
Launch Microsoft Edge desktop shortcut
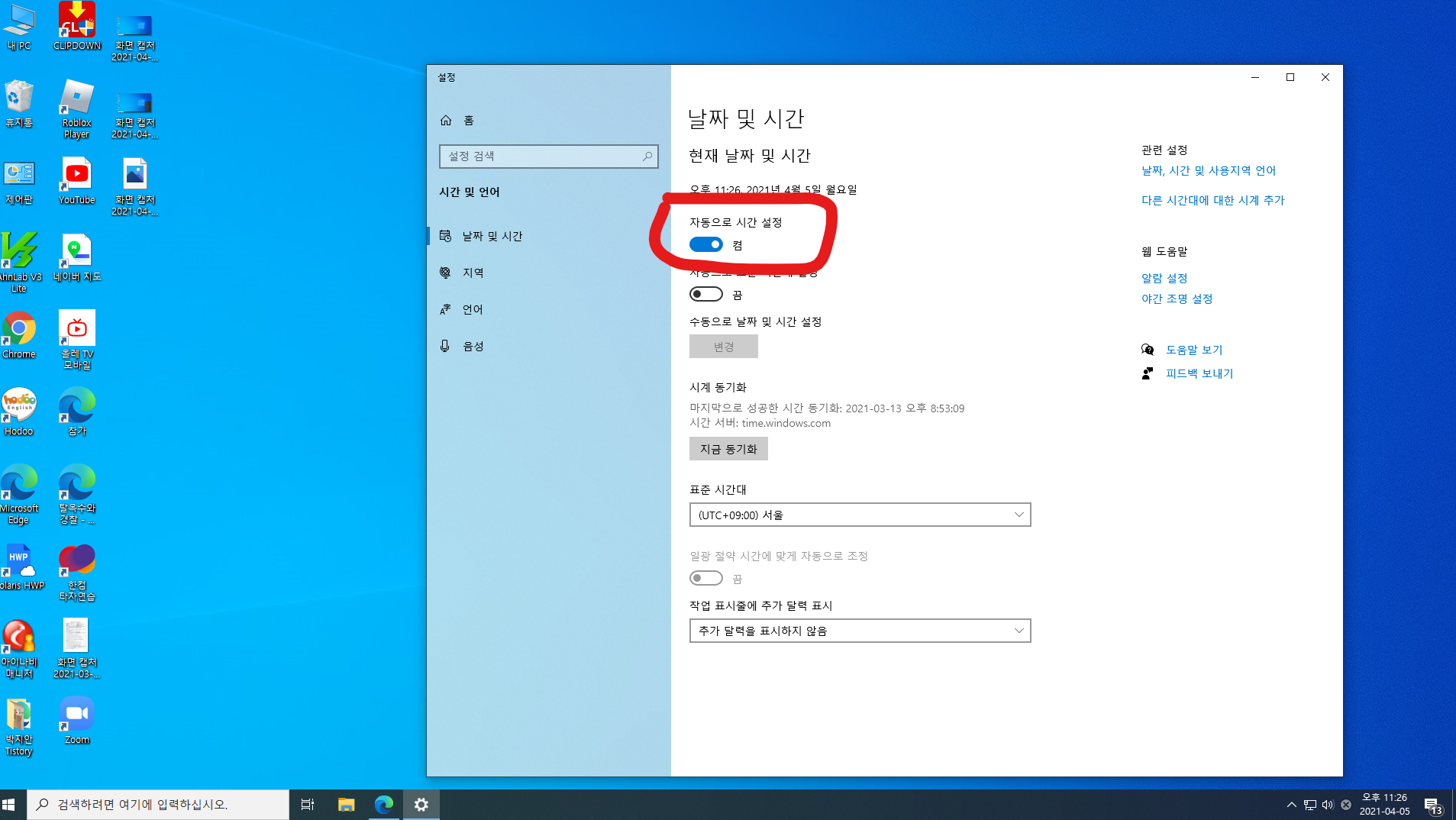tap(19, 494)
